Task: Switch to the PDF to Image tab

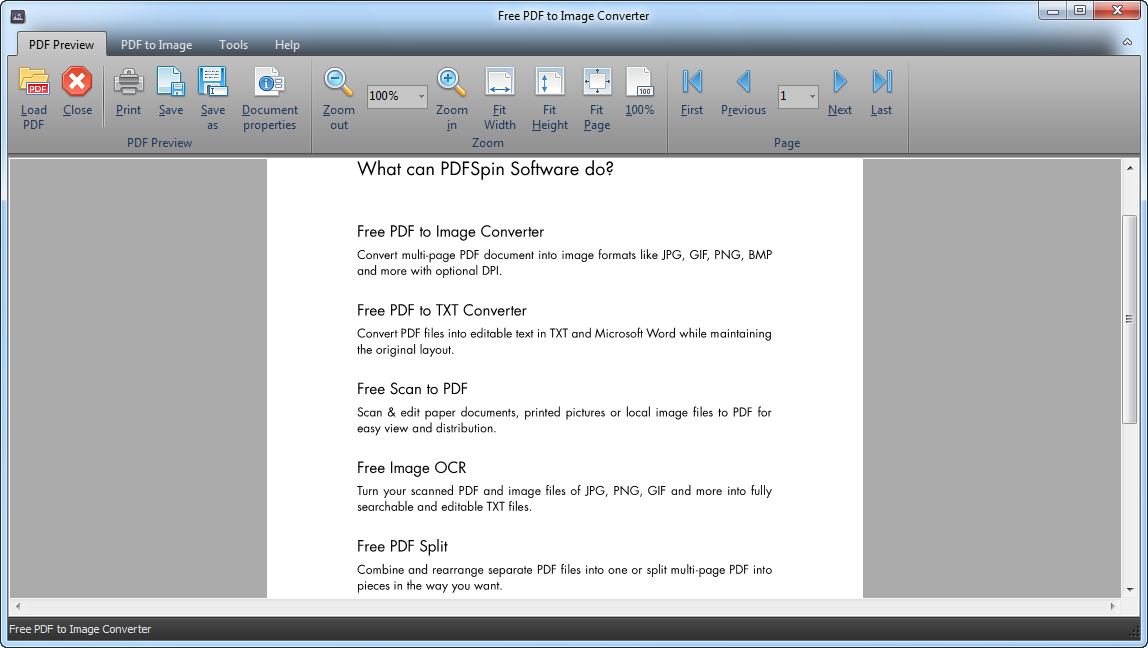Action: pos(156,45)
